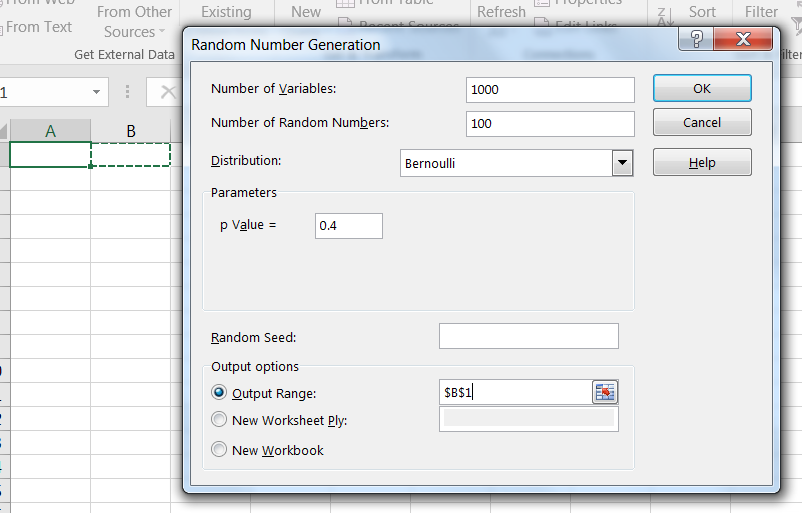Click the formula bar cancel X icon
Screen dimensions: 802x513
click(x=167, y=92)
